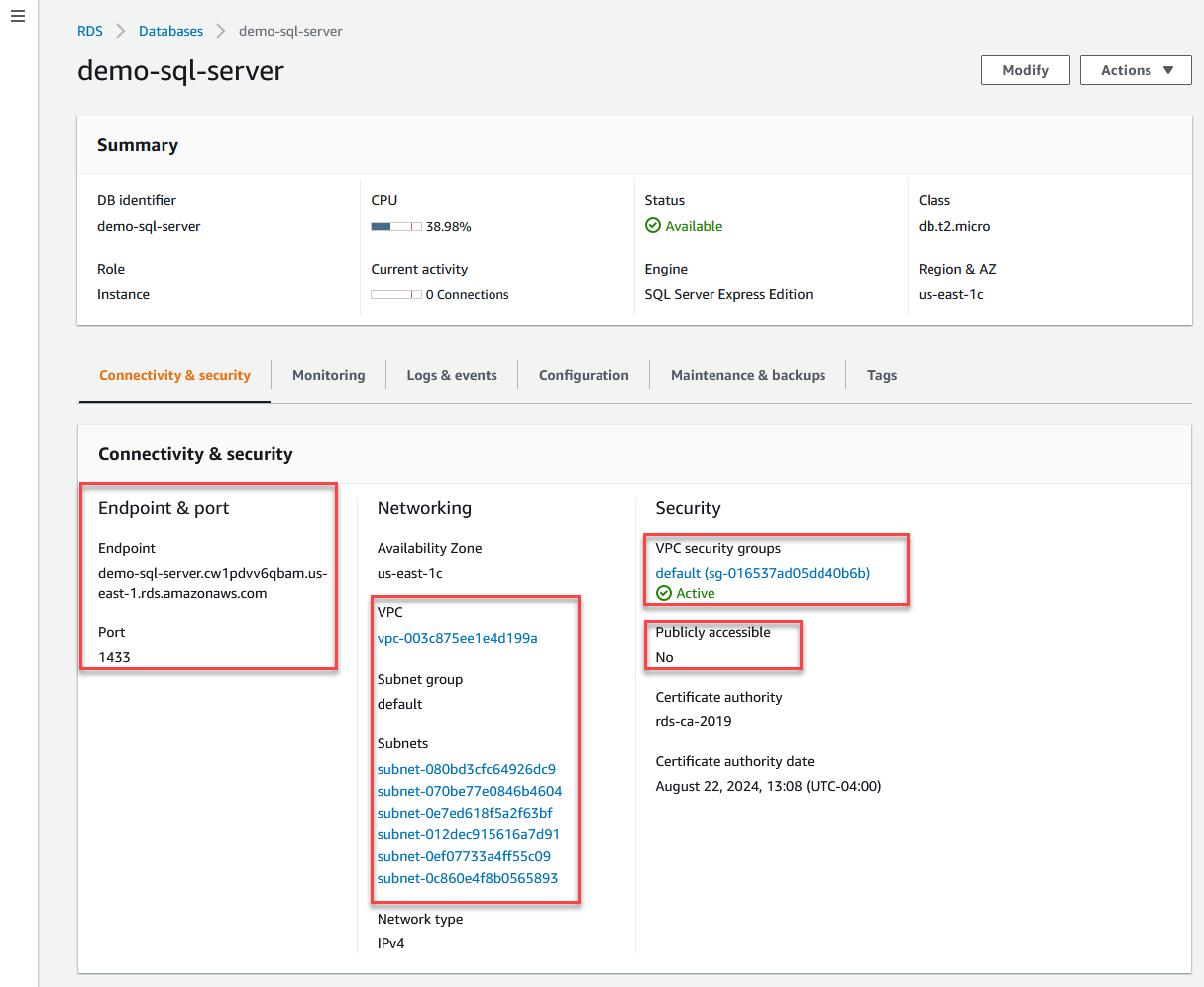Open subnet-0ef07733a4ff55c09 link
This screenshot has width=1204, height=987.
click(x=464, y=856)
